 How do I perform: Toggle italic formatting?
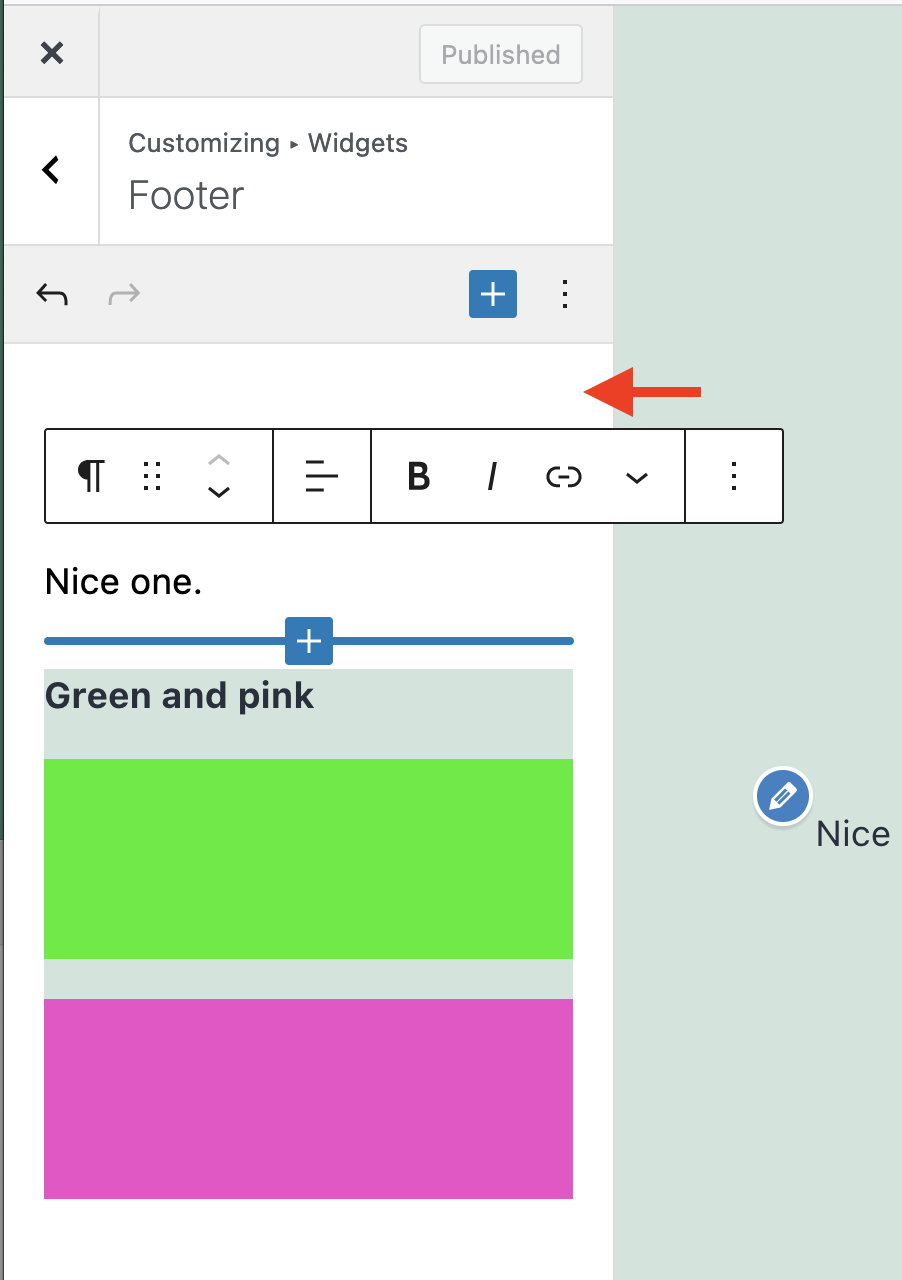(492, 476)
